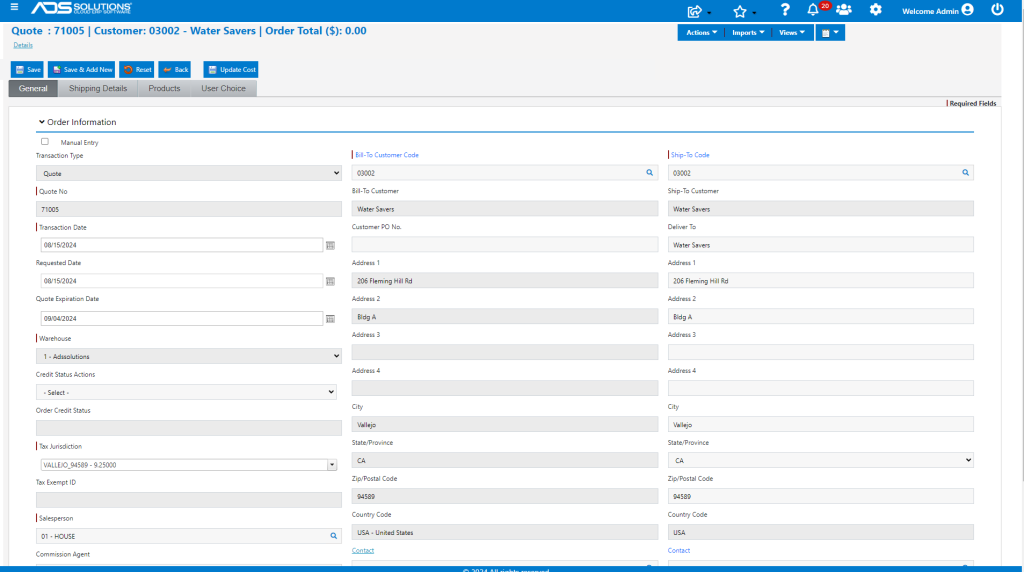The image size is (1024, 572).
Task: Open Ship-To State/Province dropdown
Action: (x=820, y=460)
